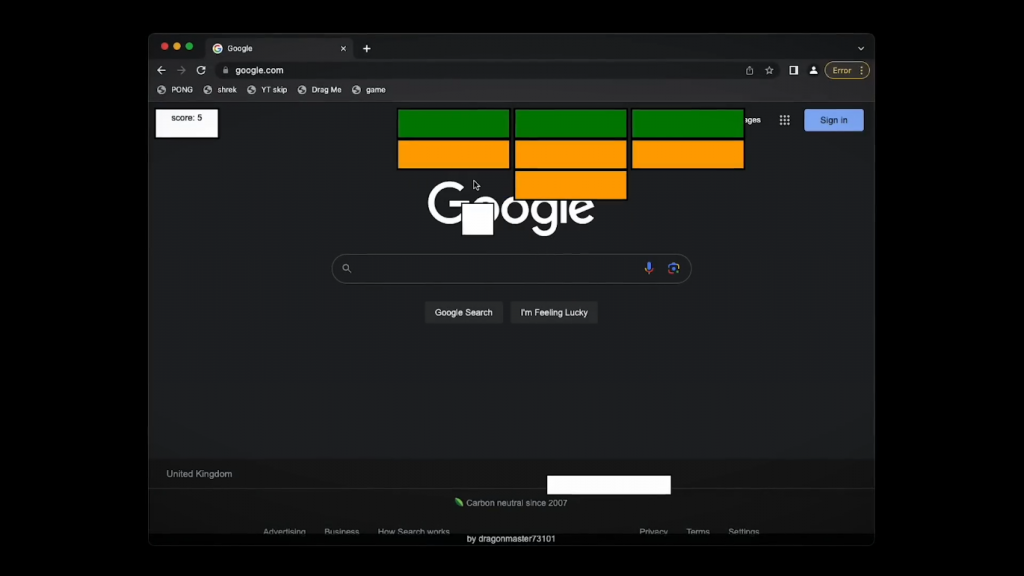Click the browser forward arrow
The width and height of the screenshot is (1024, 576).
point(181,70)
